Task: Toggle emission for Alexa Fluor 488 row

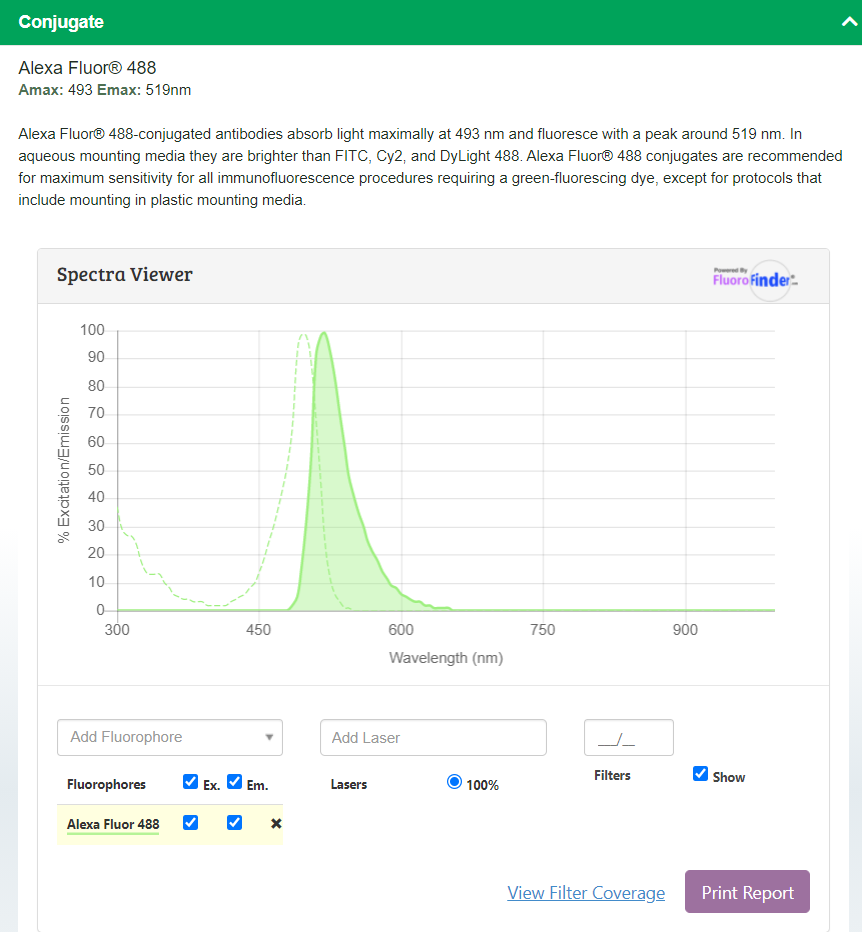Action: pos(234,822)
